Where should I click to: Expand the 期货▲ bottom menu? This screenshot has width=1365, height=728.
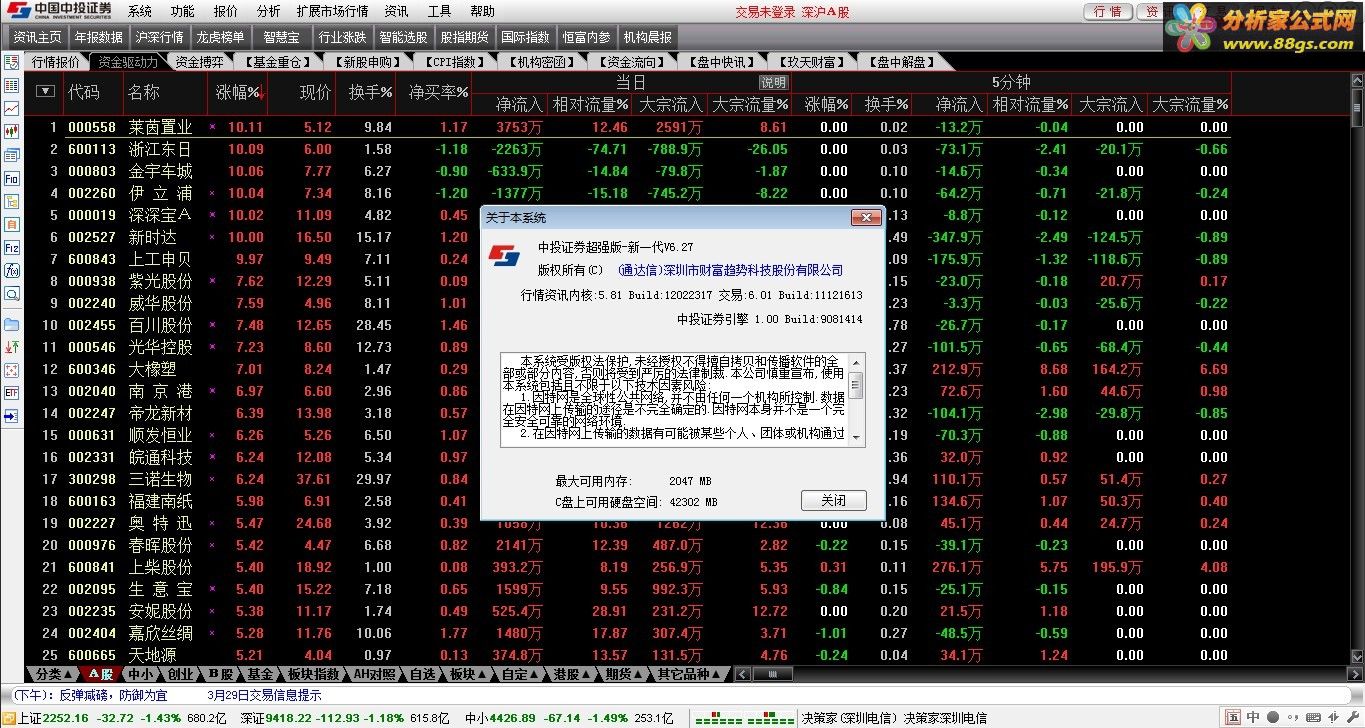[625, 674]
